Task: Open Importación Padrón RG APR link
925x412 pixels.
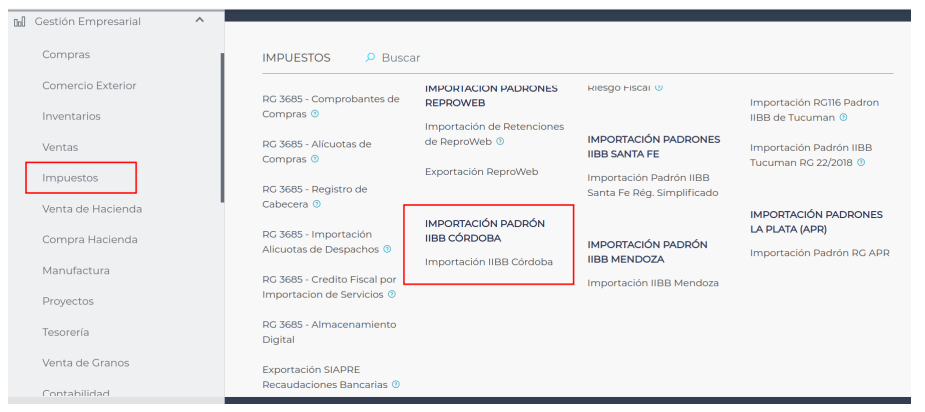Action: point(820,253)
